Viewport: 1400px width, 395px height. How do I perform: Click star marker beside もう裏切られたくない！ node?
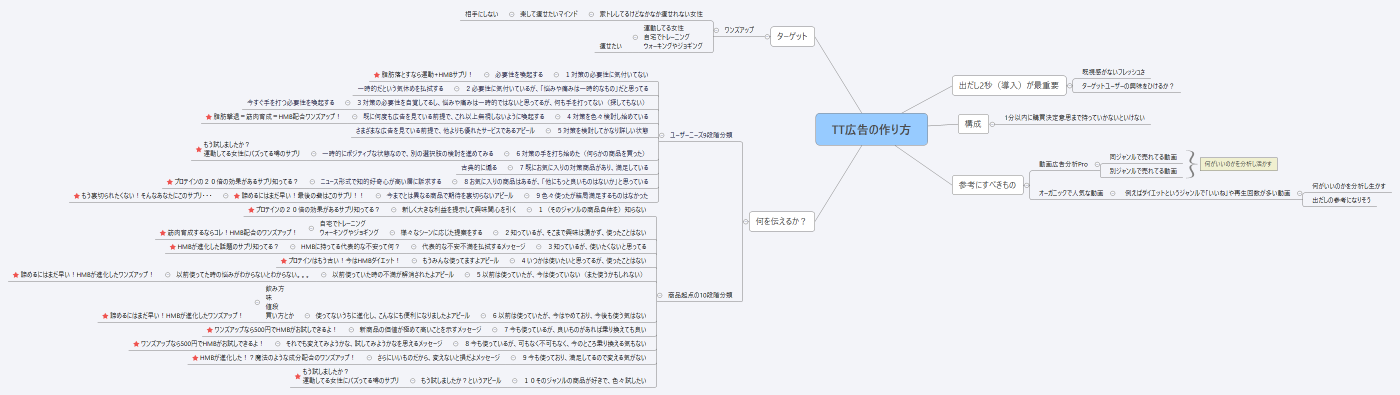pos(77,195)
